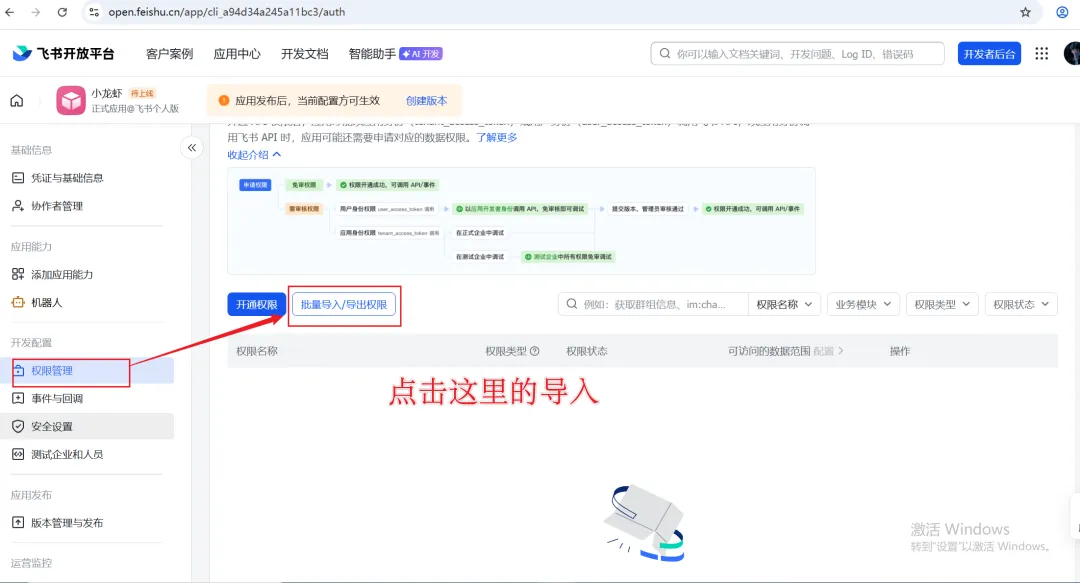
Task: Select 事件与回调 in sidebar
Action: [56, 398]
